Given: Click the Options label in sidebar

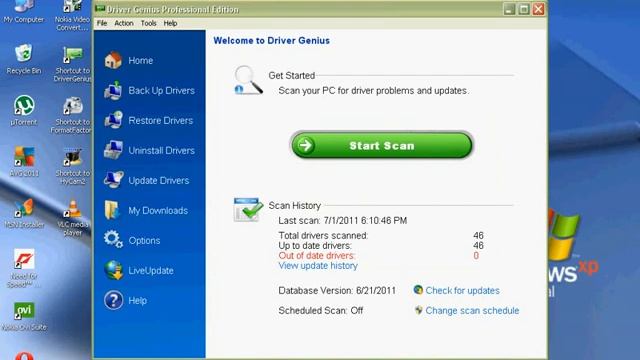Looking at the screenshot, I should [144, 240].
